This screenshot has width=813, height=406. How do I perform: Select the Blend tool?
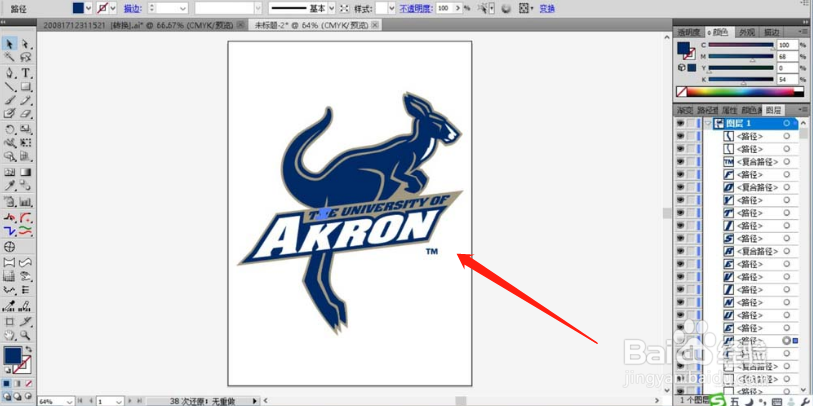point(25,186)
